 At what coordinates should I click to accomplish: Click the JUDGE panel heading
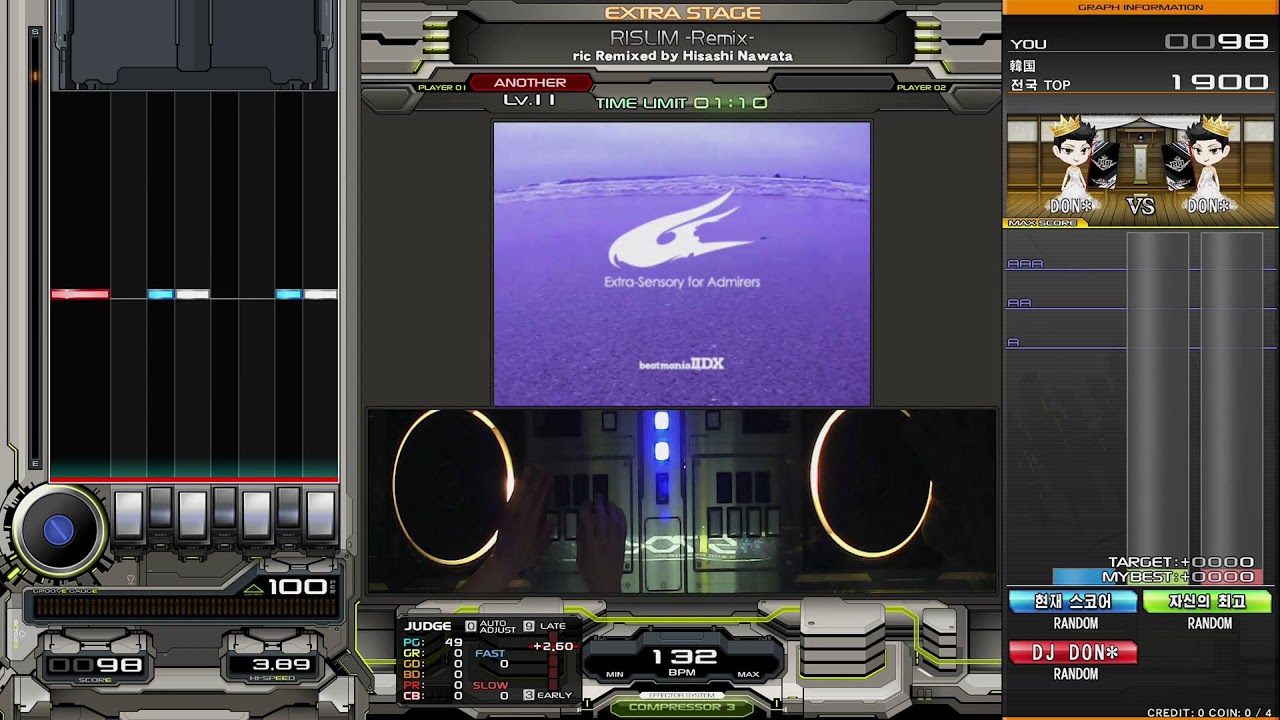click(428, 626)
